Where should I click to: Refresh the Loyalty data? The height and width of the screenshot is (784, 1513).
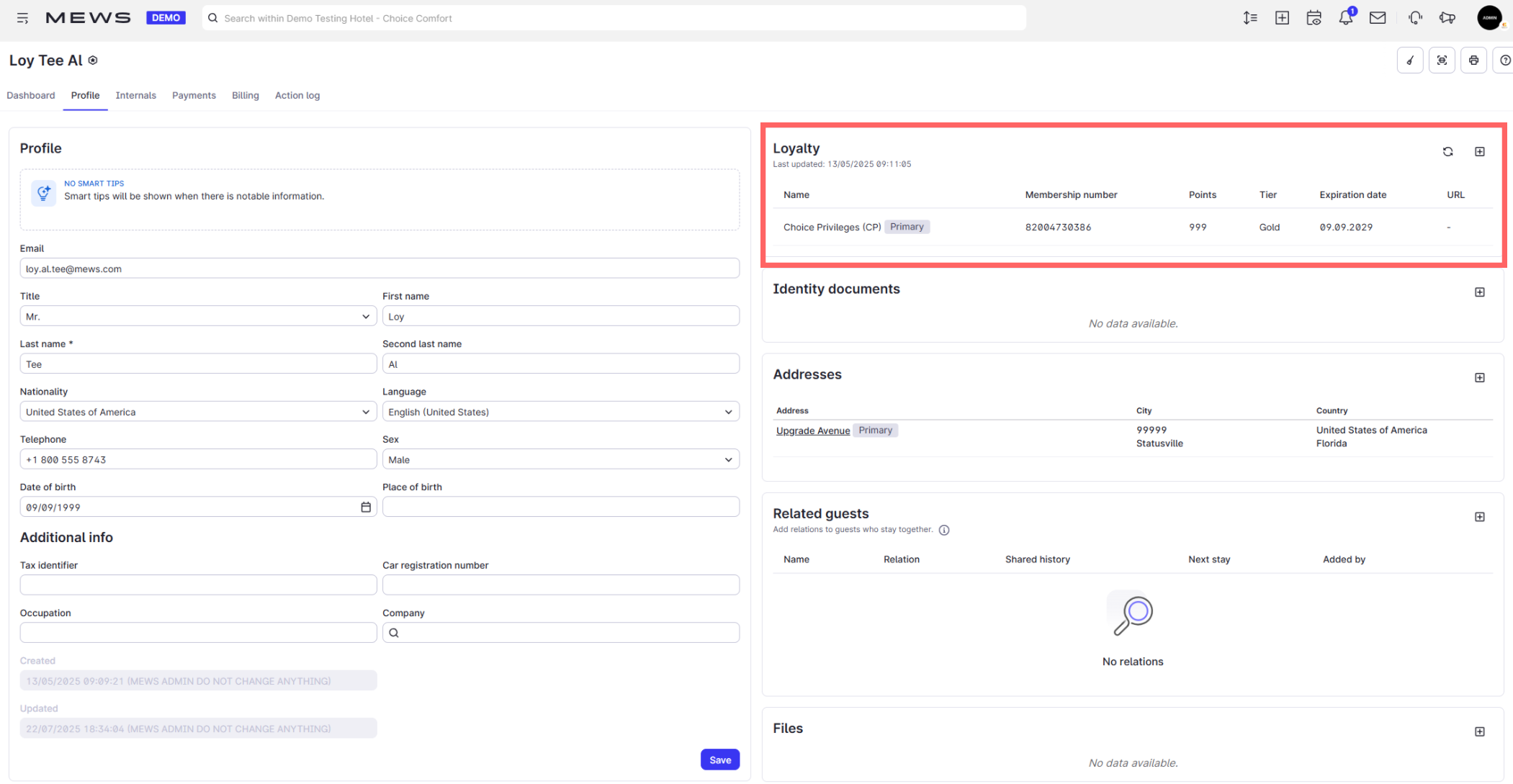[x=1448, y=152]
